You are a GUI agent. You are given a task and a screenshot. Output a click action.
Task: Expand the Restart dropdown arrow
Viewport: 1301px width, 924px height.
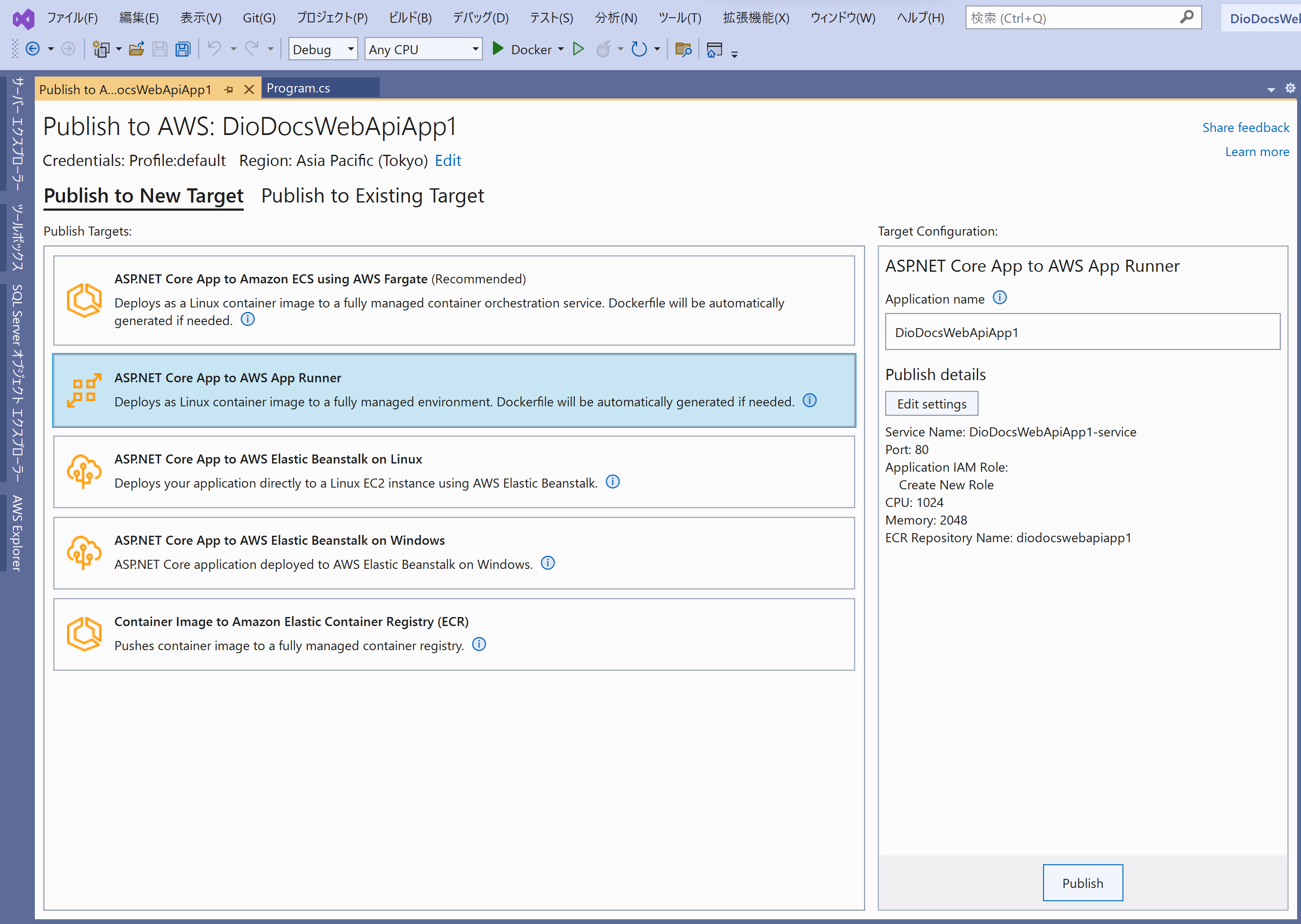pyautogui.click(x=657, y=49)
